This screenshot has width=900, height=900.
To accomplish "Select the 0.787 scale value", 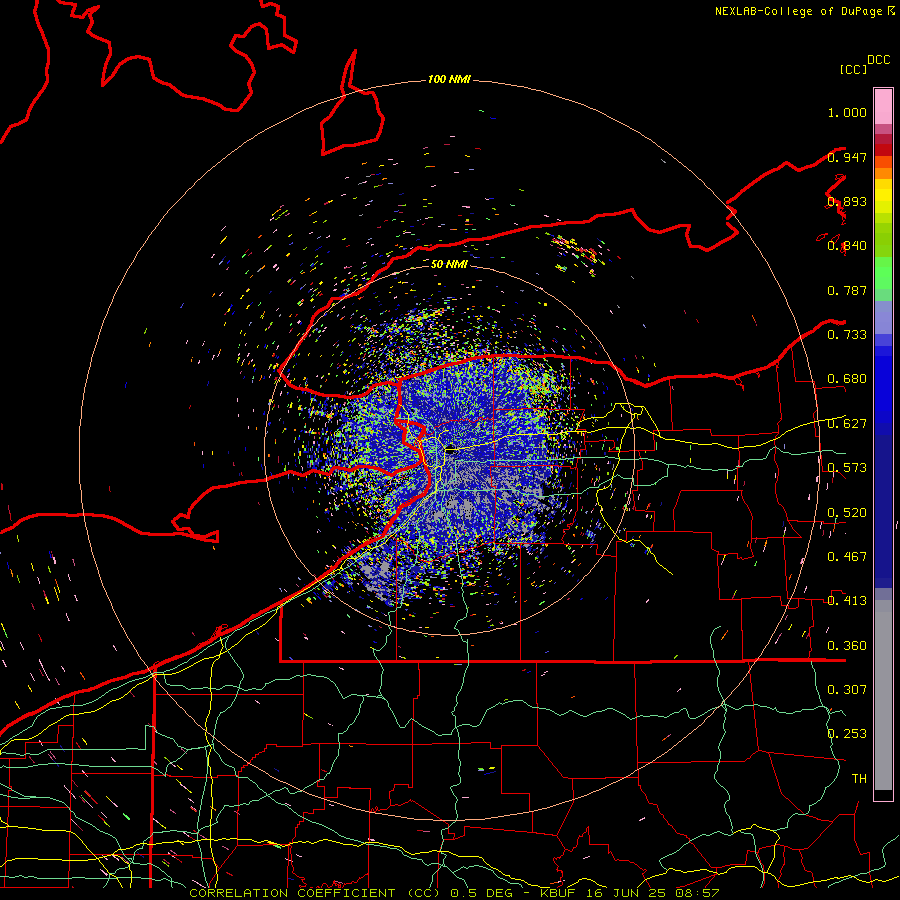I will pyautogui.click(x=847, y=290).
